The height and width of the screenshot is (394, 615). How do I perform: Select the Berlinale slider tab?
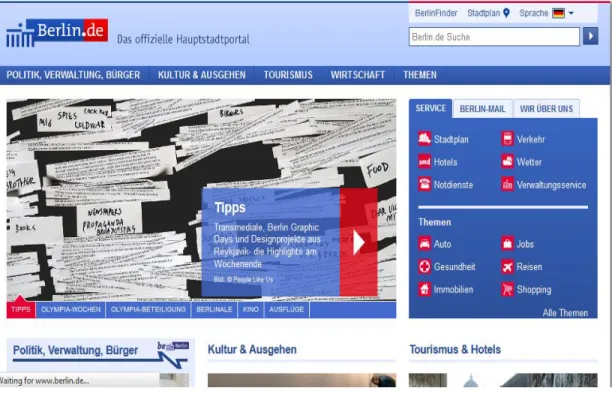[x=215, y=311]
